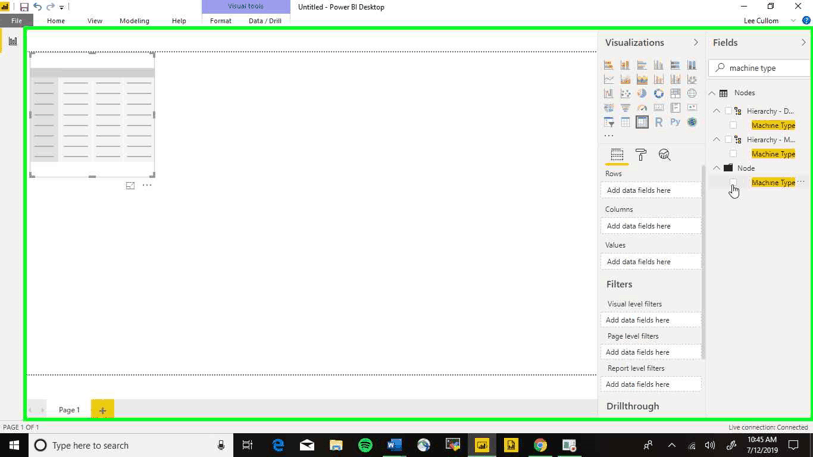This screenshot has width=814, height=459.
Task: Select the Python visual icon
Action: tap(675, 122)
